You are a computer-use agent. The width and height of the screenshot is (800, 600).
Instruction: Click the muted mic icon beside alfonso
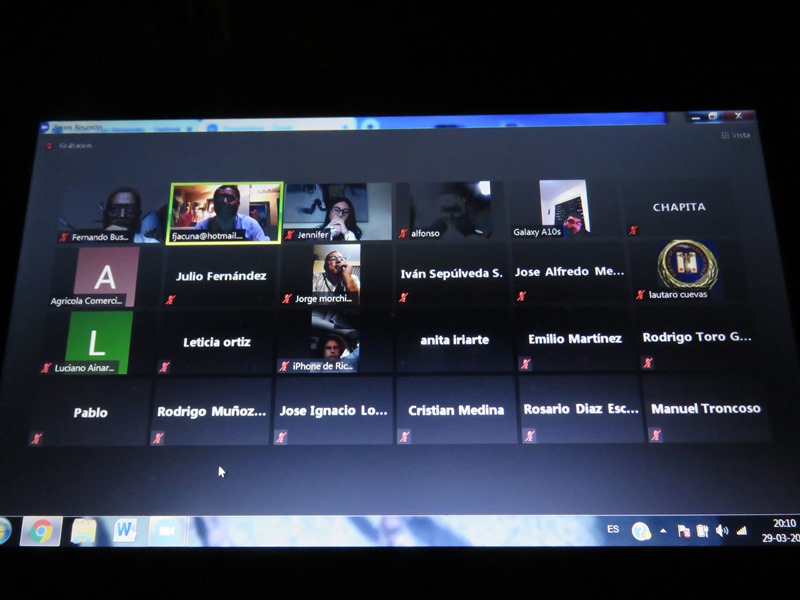(x=403, y=233)
